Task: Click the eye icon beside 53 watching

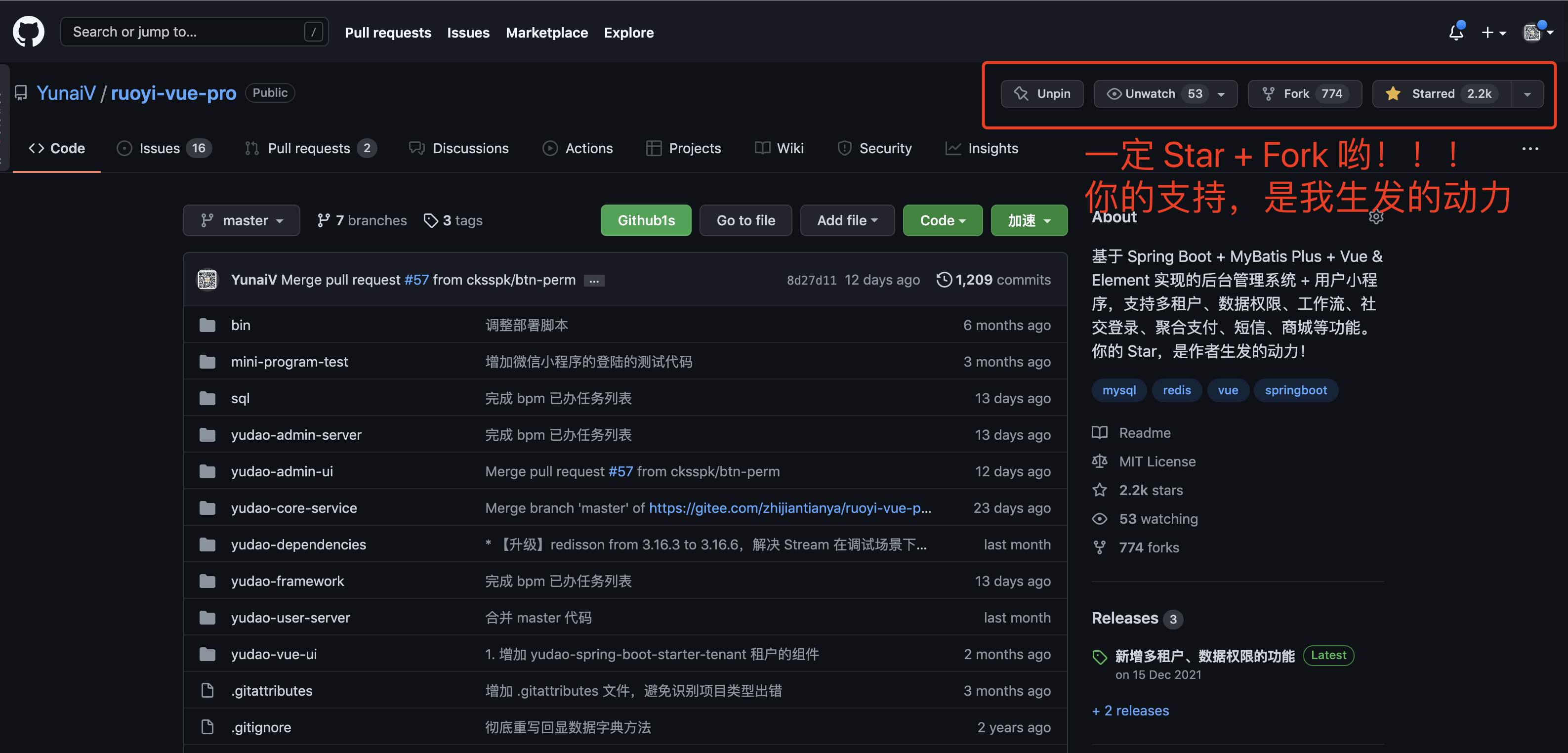Action: point(1099,519)
